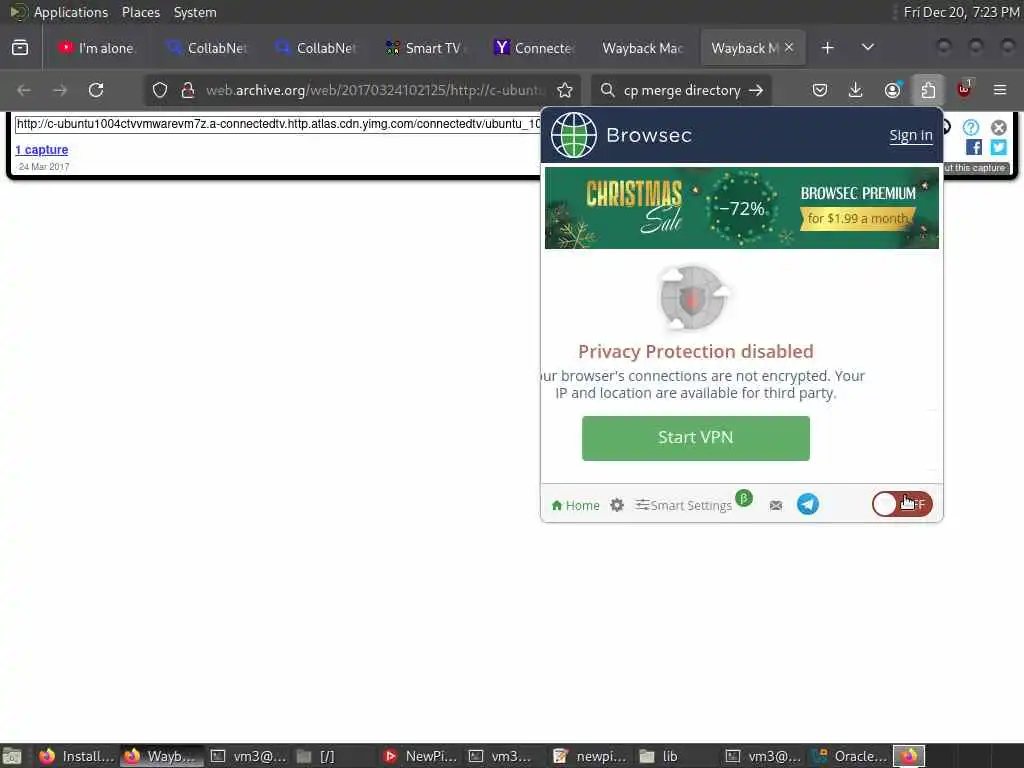Open Smart Settings in Browsec popup
This screenshot has width=1024, height=768.
point(684,505)
